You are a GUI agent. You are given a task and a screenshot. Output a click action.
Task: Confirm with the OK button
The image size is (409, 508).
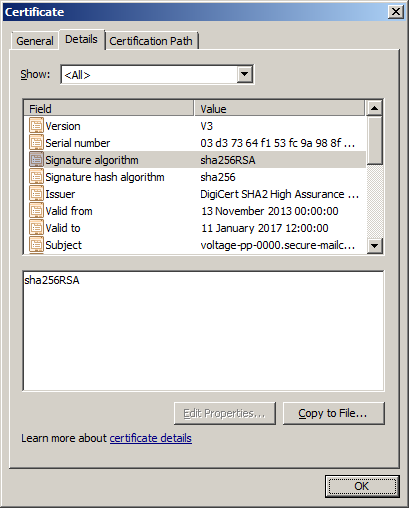click(x=362, y=486)
